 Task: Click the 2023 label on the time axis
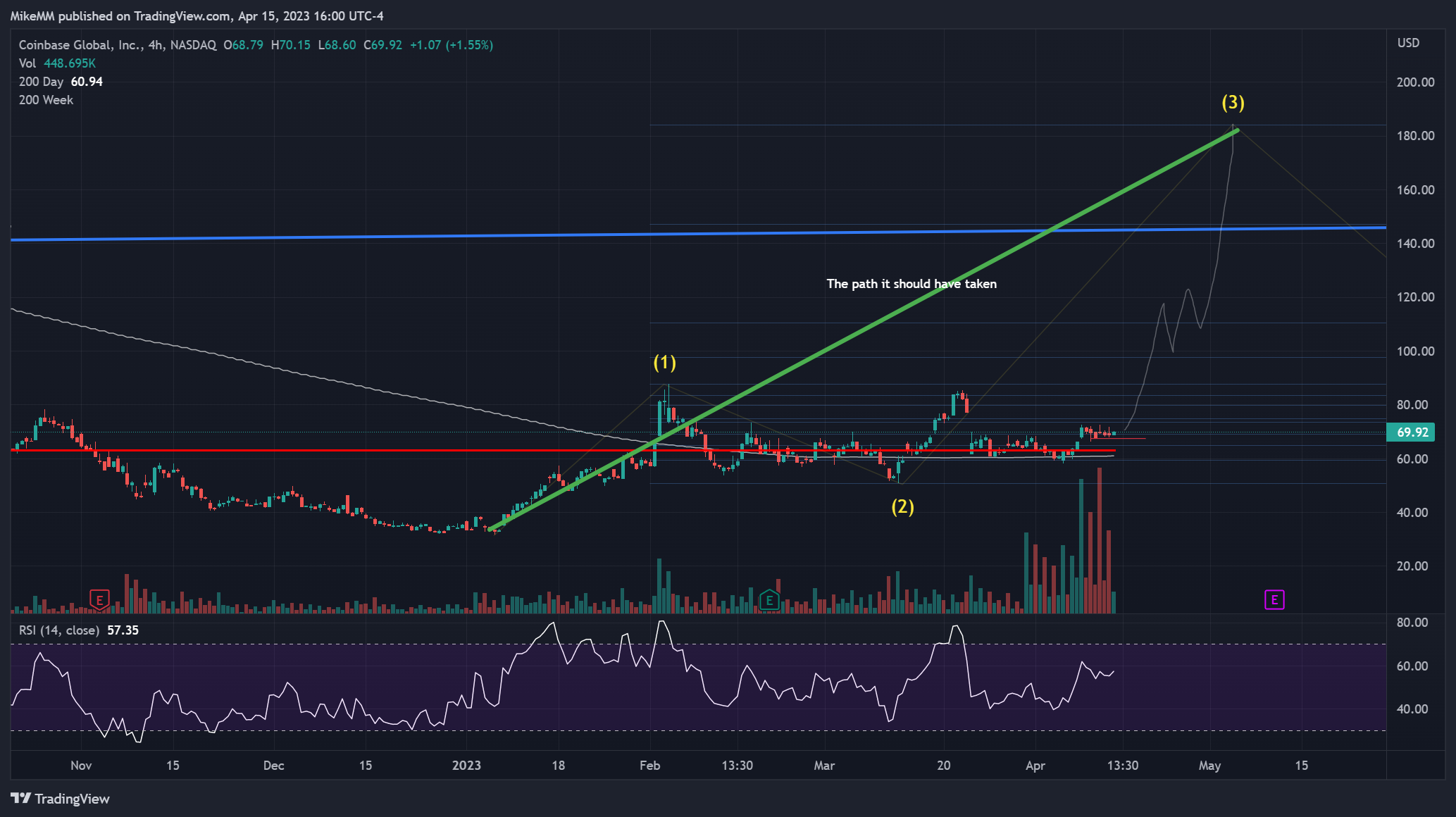466,766
